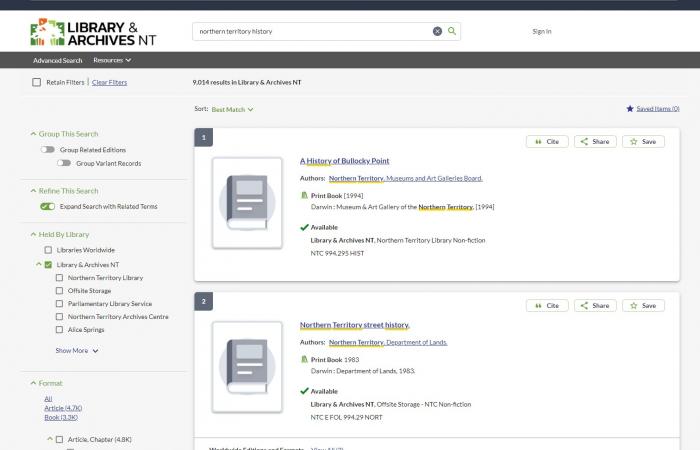Click the Clear Filters link
Screen dimensions: 700x450
(x=109, y=82)
